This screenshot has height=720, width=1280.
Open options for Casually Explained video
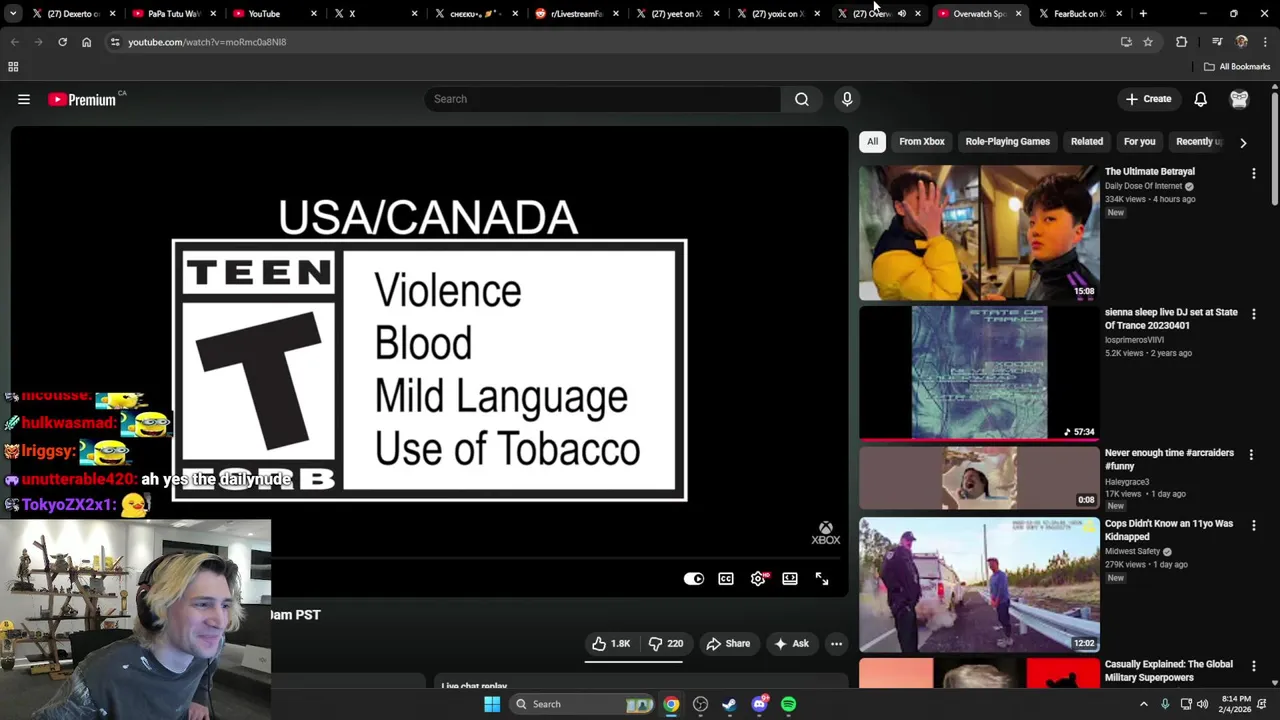[1253, 667]
